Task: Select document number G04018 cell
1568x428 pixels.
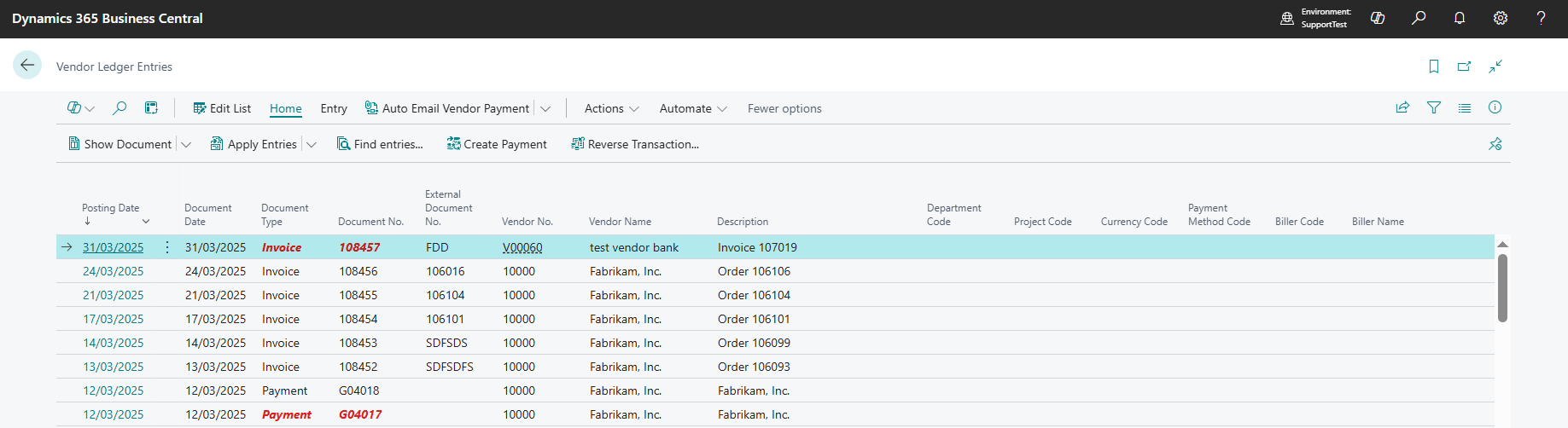Action: pos(359,390)
